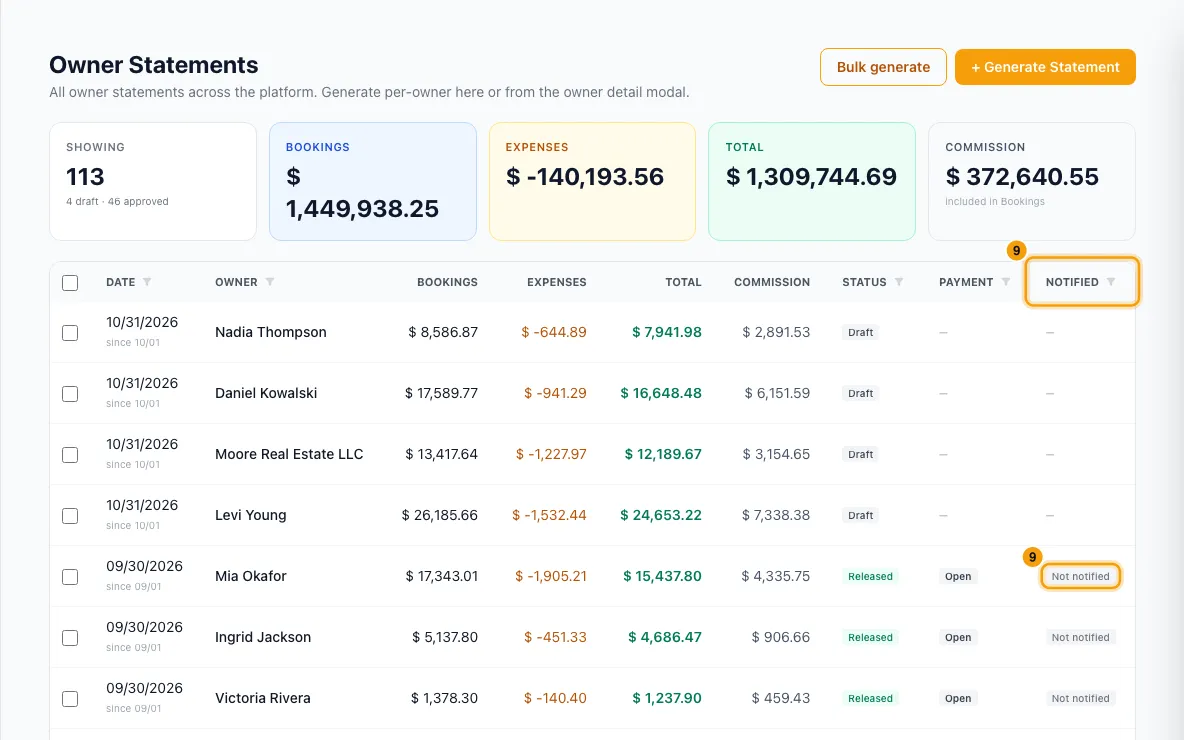
Task: Select the Commission summary card
Action: [1031, 182]
